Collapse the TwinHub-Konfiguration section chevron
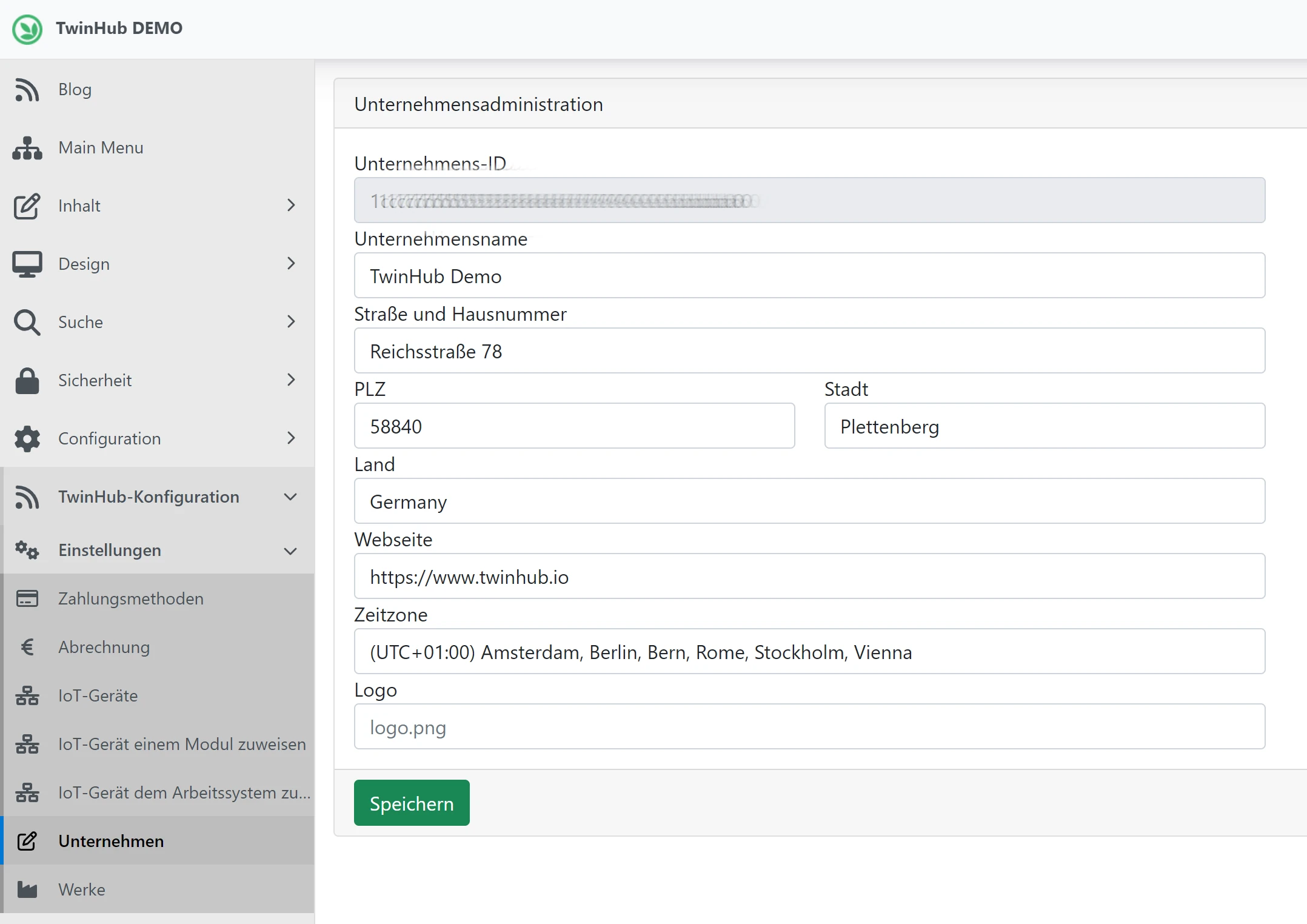1307x924 pixels. (x=291, y=497)
